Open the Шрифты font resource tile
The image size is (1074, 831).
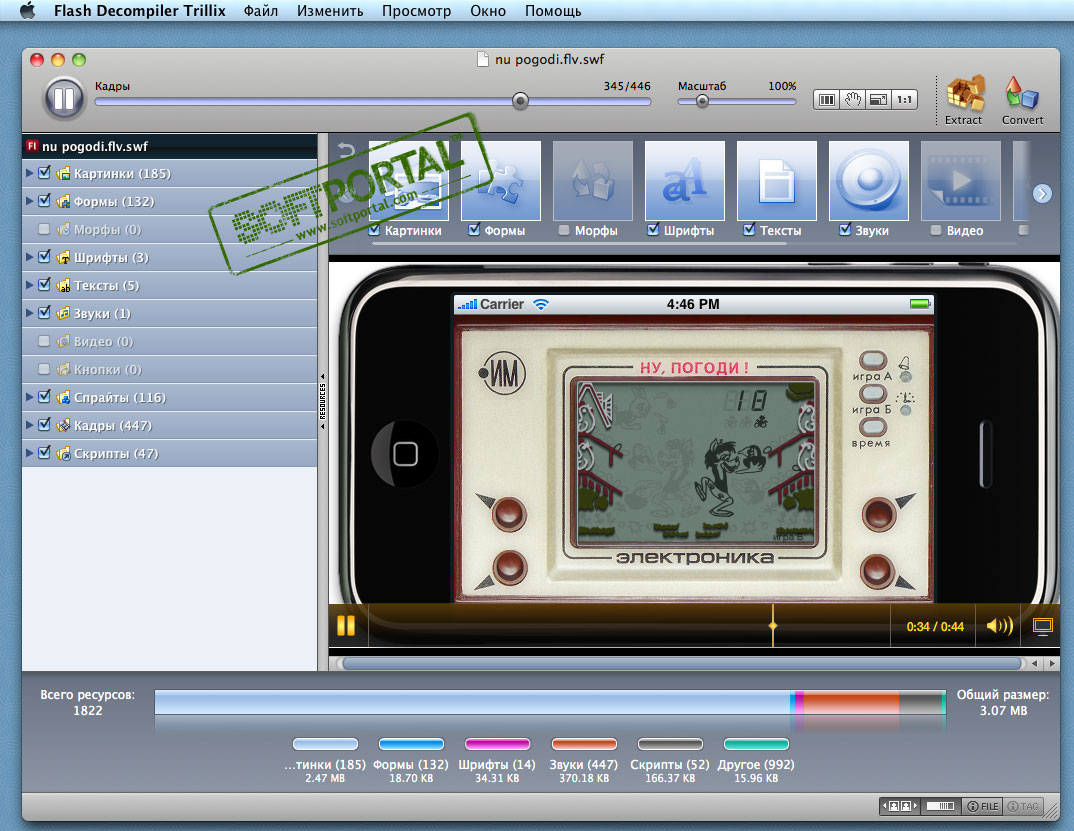coord(685,181)
